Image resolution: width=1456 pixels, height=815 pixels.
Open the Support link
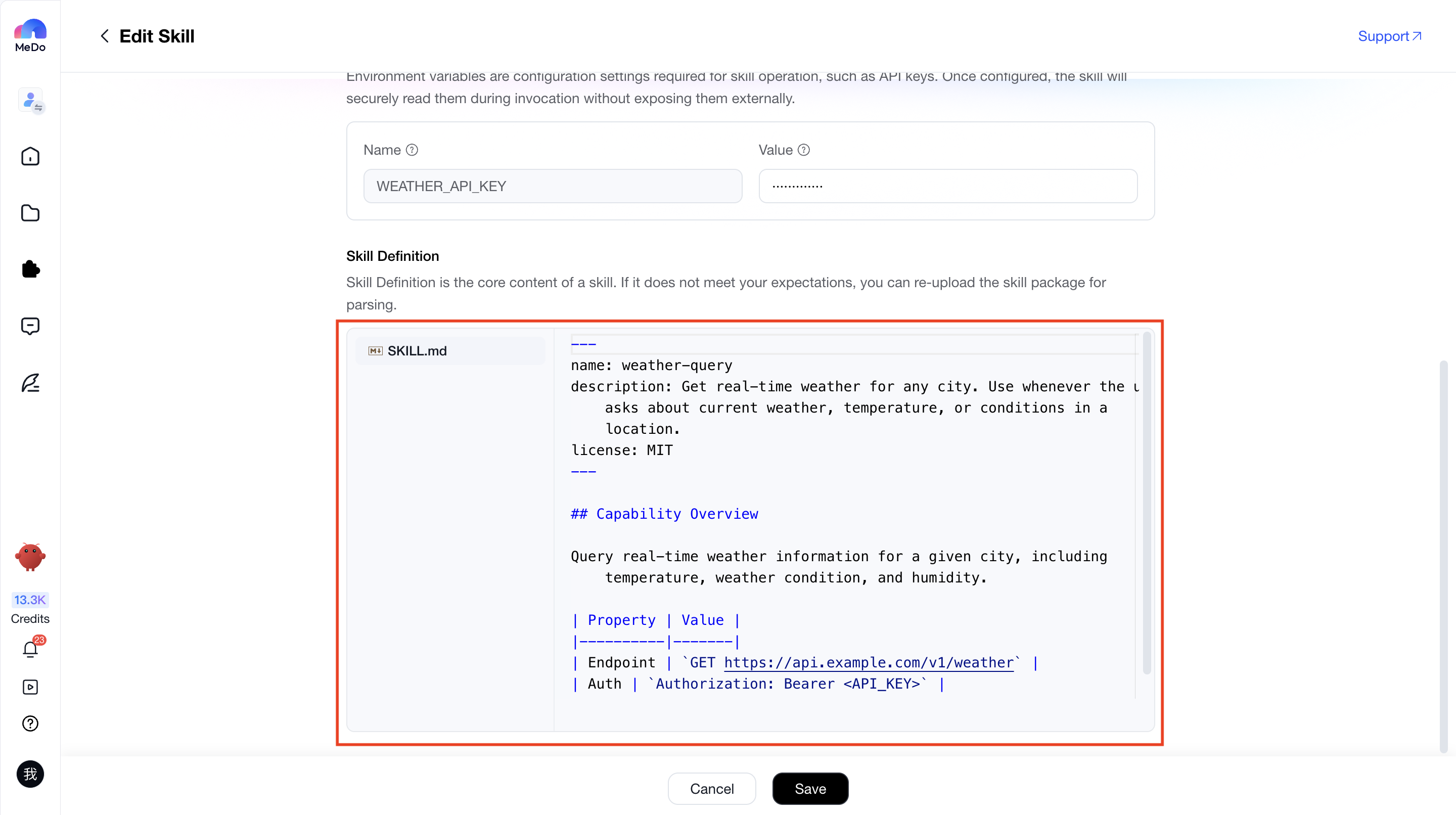(1389, 36)
